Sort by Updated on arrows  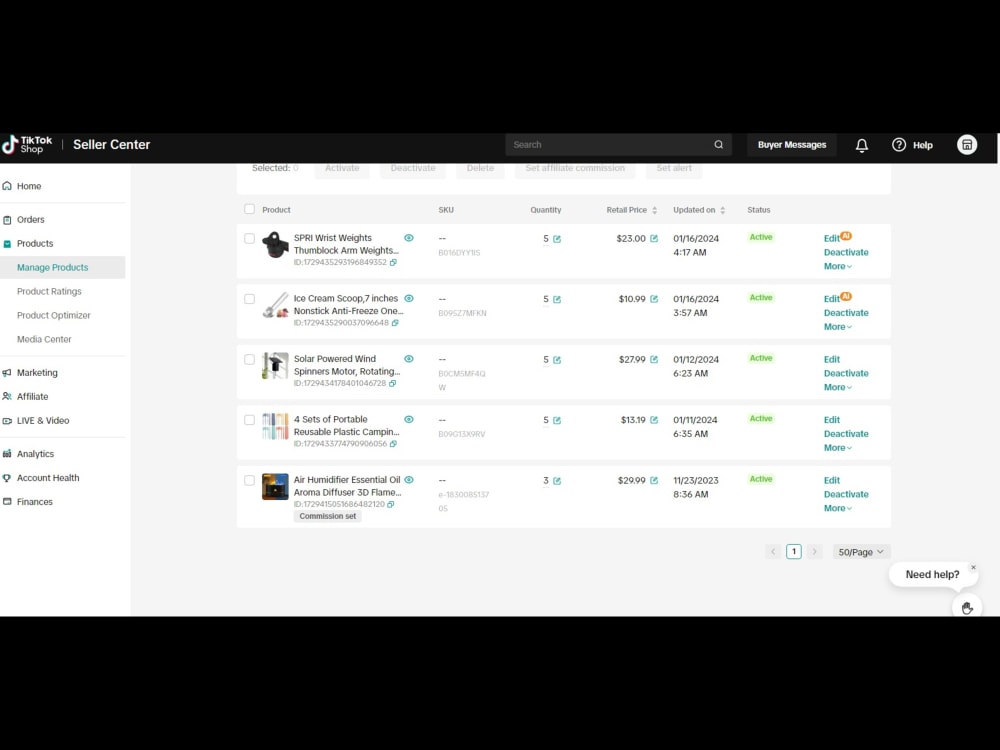(x=723, y=210)
